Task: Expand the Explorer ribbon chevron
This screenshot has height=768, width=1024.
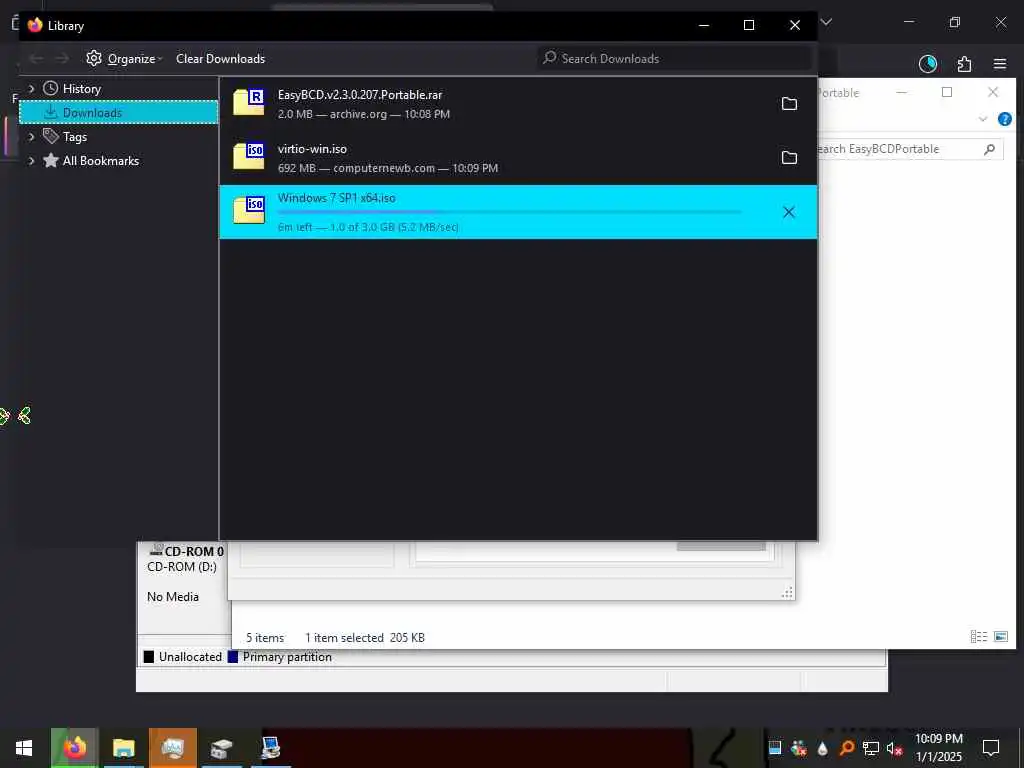Action: point(982,119)
